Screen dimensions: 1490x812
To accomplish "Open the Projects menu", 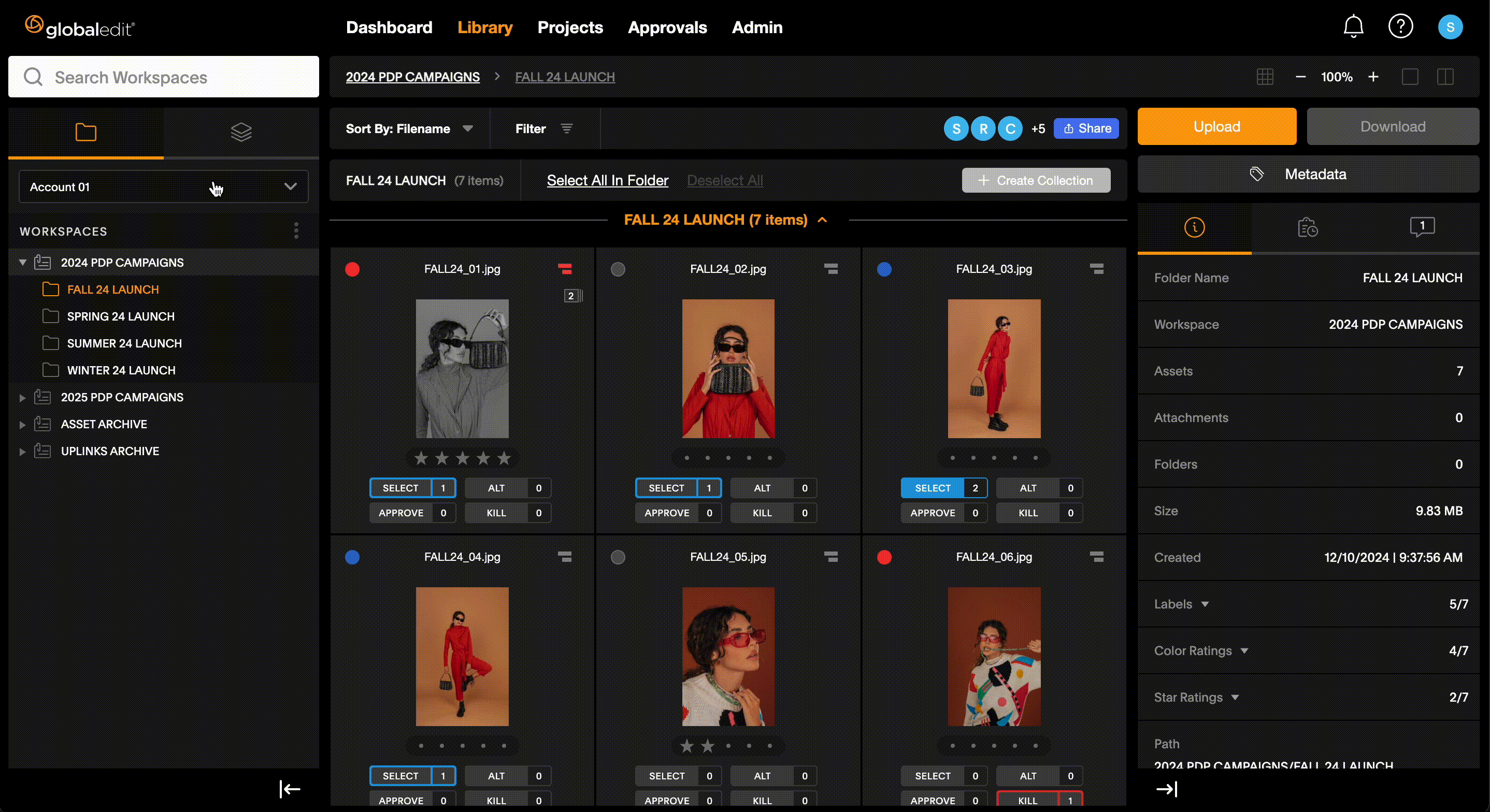I will 570,27.
